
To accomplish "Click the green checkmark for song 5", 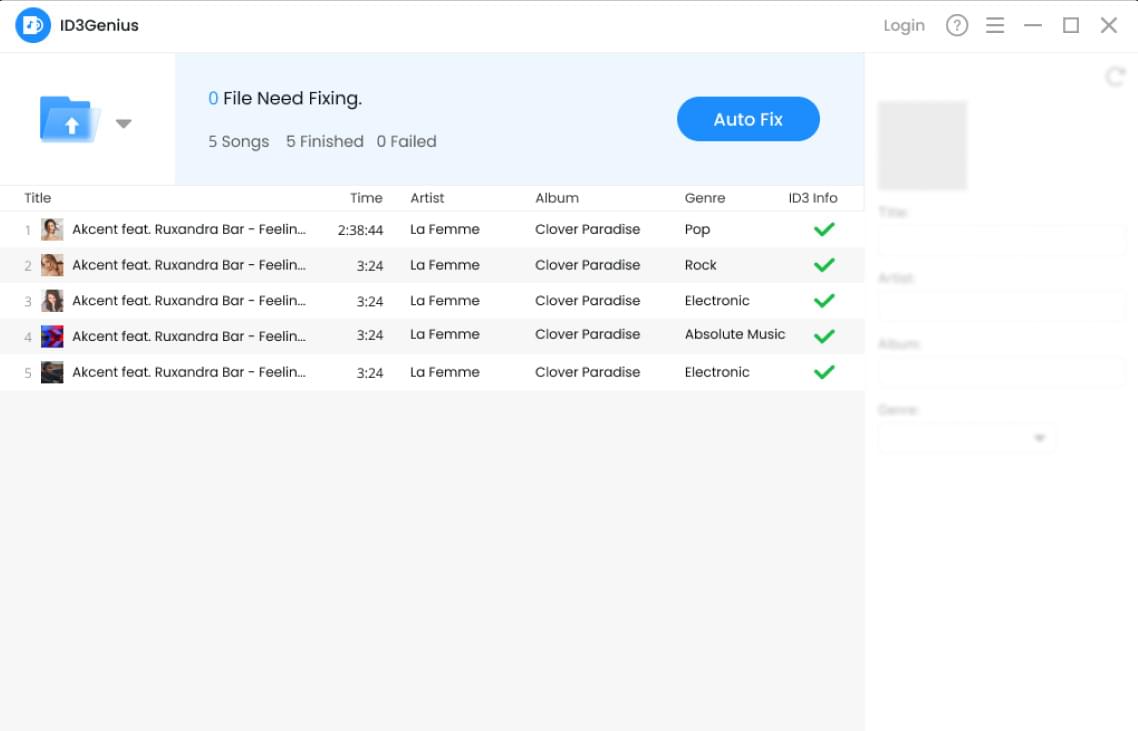I will [824, 372].
